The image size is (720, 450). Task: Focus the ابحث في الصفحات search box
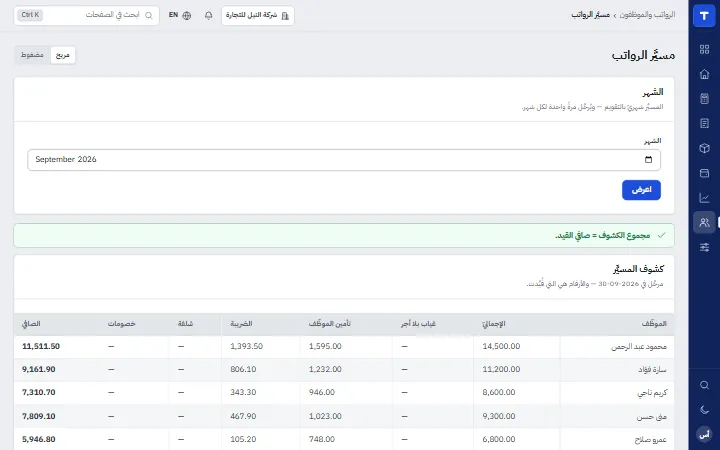[87, 15]
